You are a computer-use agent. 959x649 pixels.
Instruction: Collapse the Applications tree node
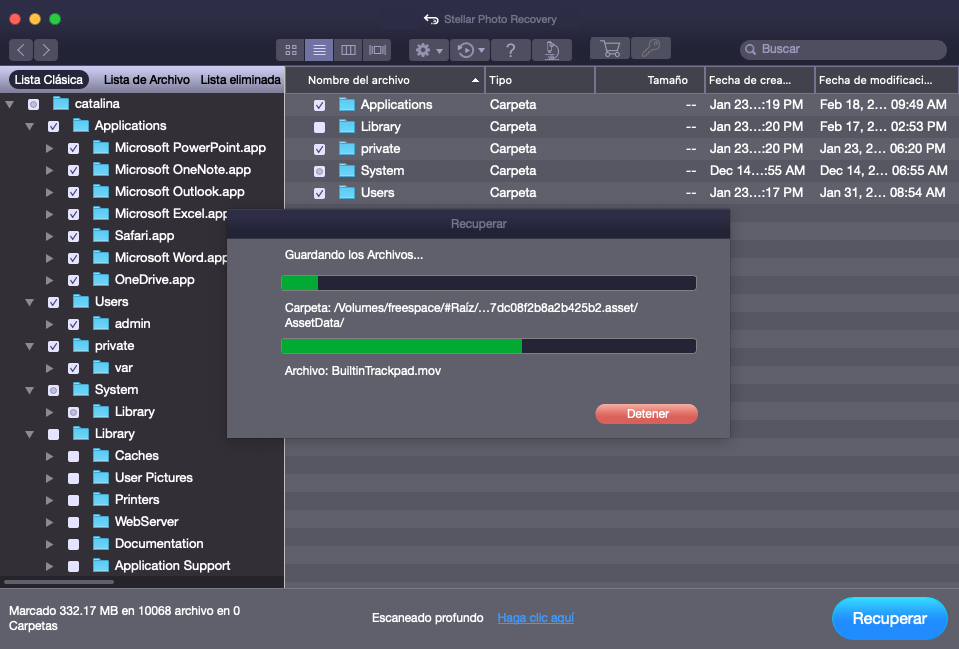(x=29, y=127)
